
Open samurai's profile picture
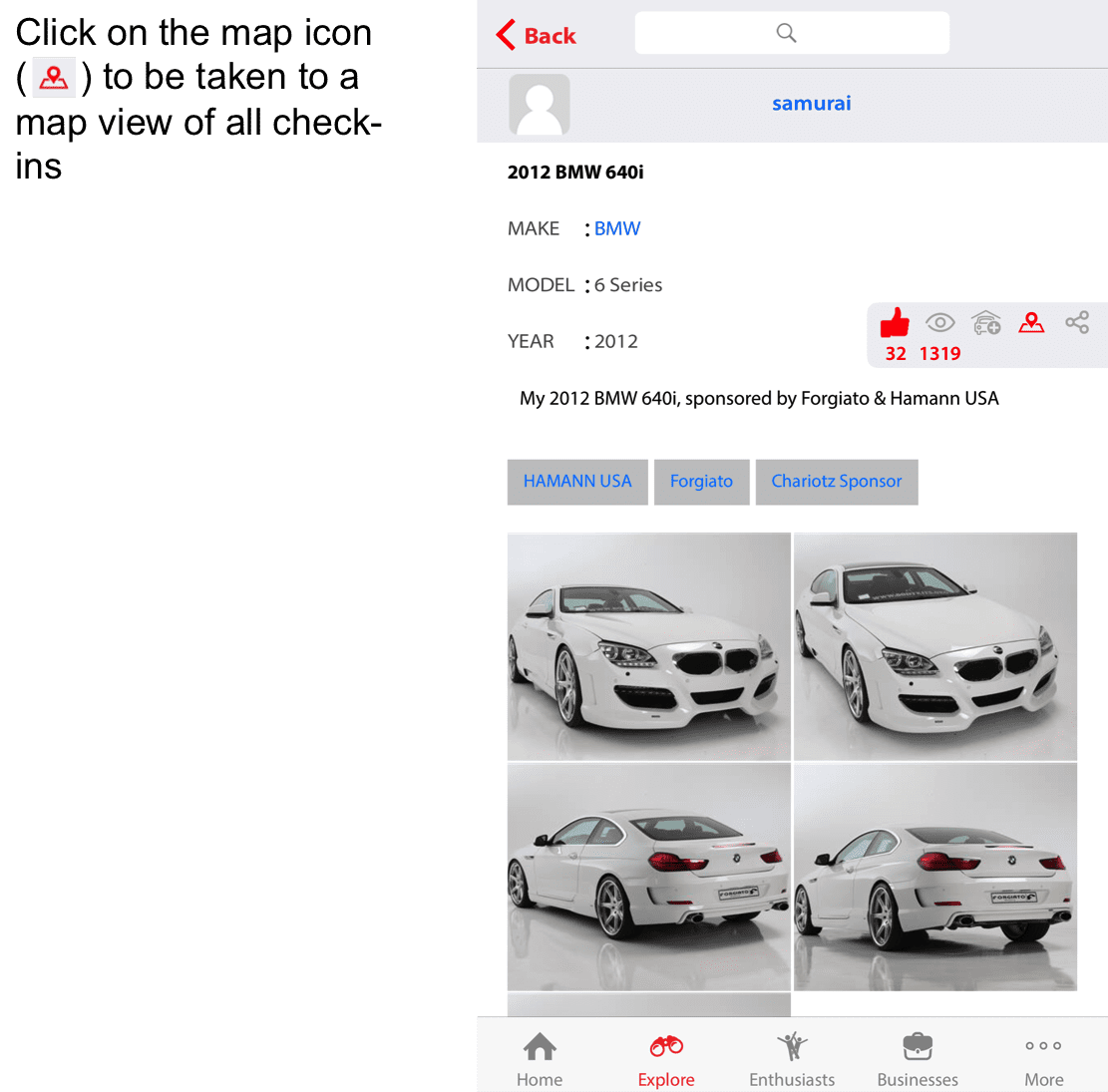(540, 104)
